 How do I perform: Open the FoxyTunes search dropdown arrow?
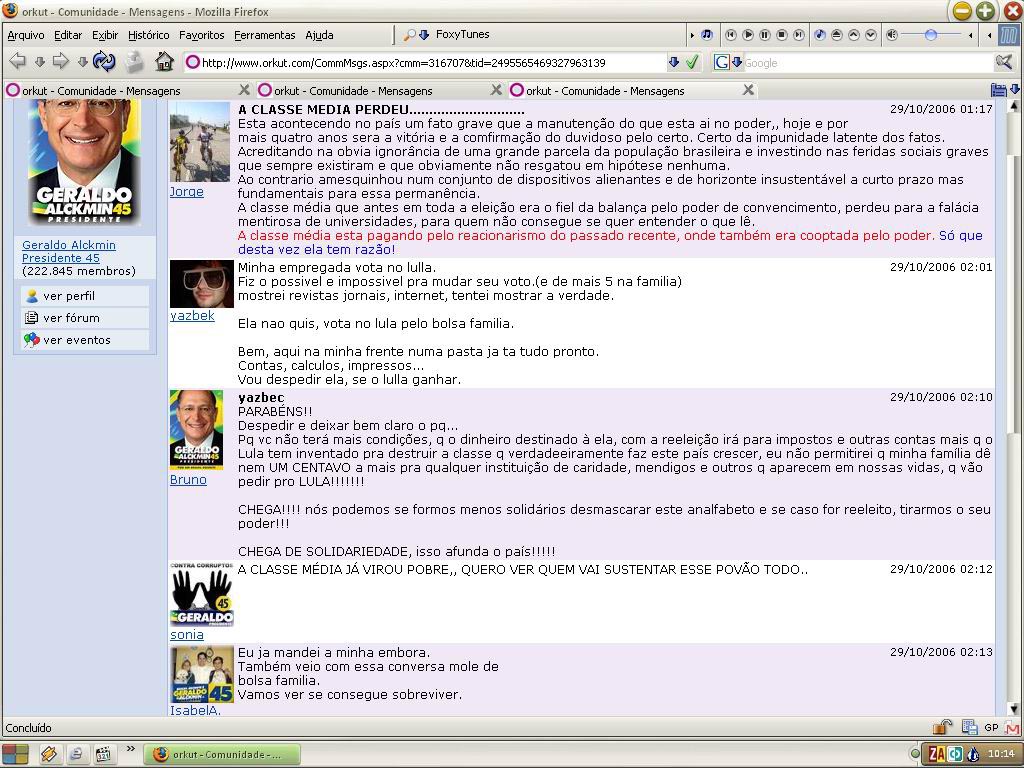coord(424,35)
